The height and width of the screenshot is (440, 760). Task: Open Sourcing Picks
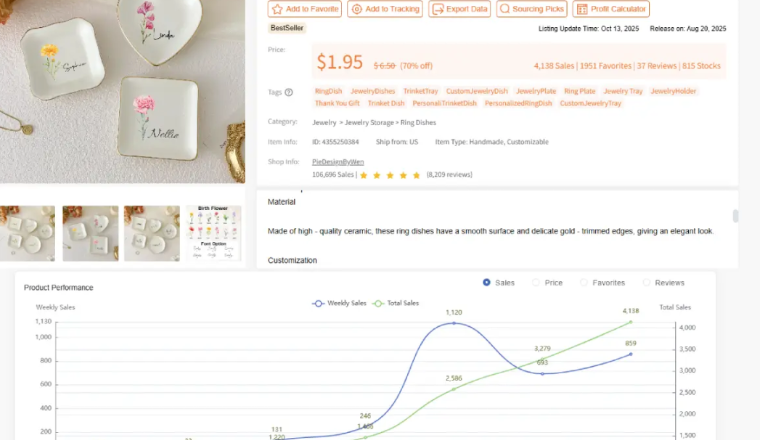pos(532,9)
